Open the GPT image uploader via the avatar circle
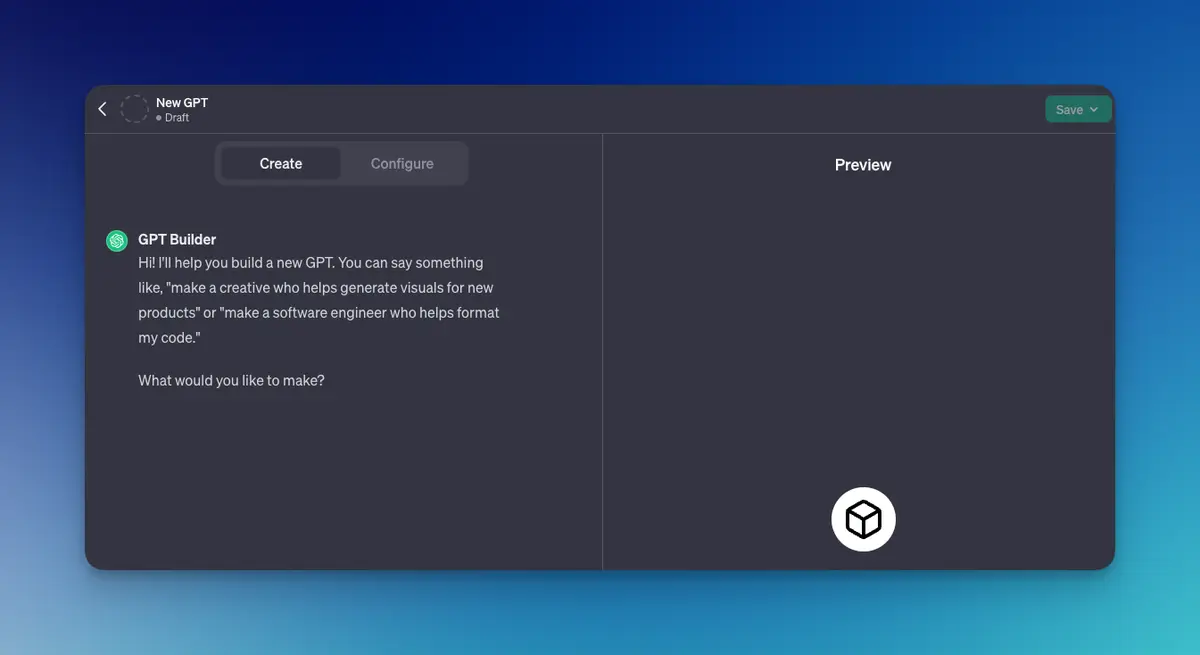Viewport: 1200px width, 655px height. click(x=134, y=108)
